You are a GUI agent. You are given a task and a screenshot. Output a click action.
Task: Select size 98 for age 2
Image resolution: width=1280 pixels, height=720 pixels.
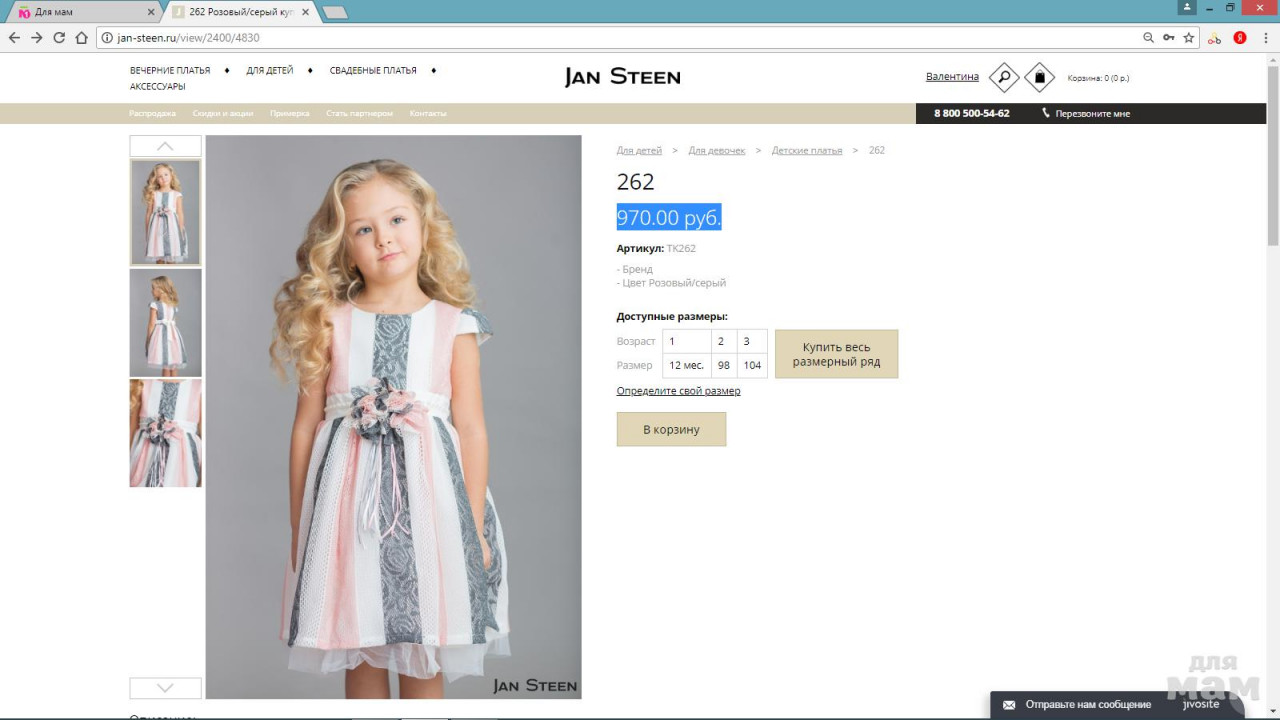tap(724, 365)
